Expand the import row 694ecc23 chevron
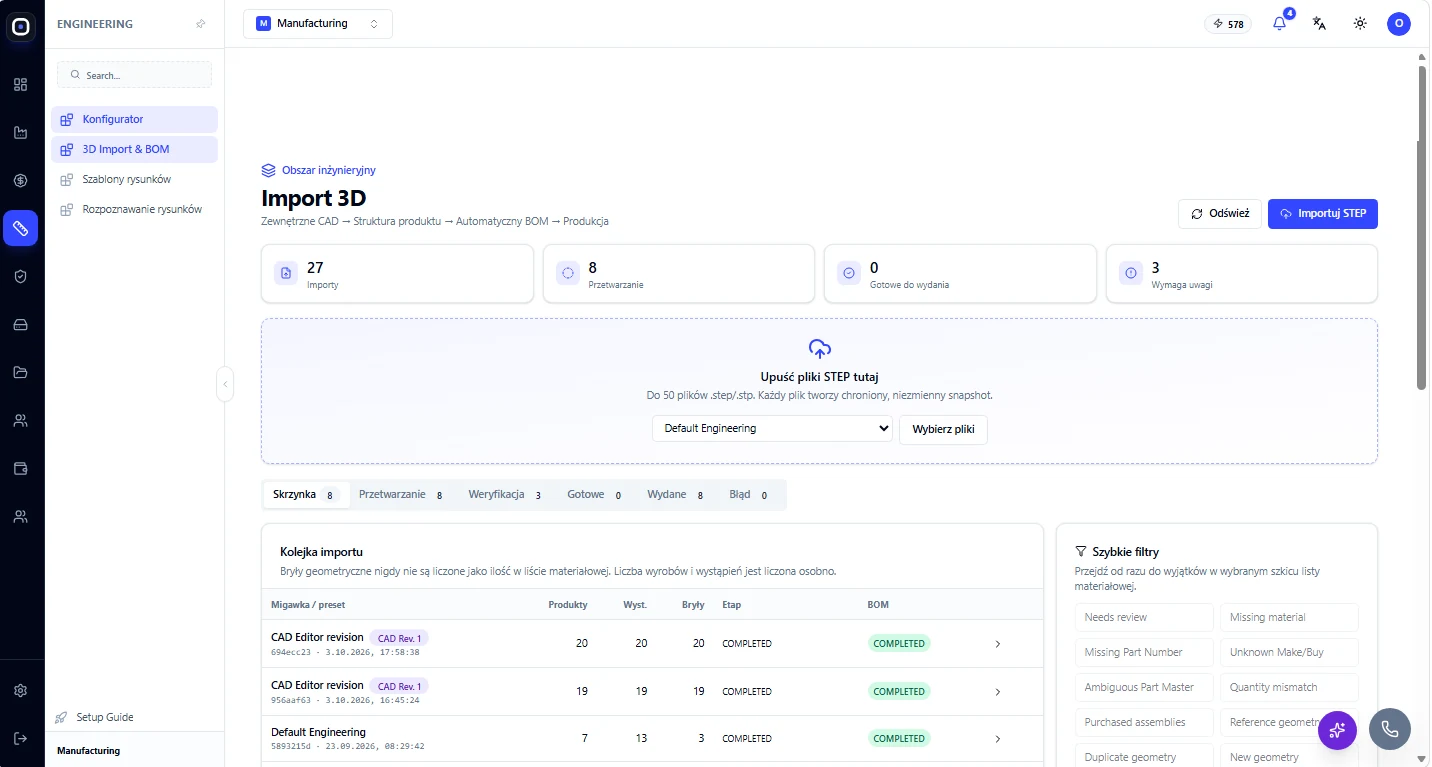The height and width of the screenshot is (767, 1432). pos(997,644)
